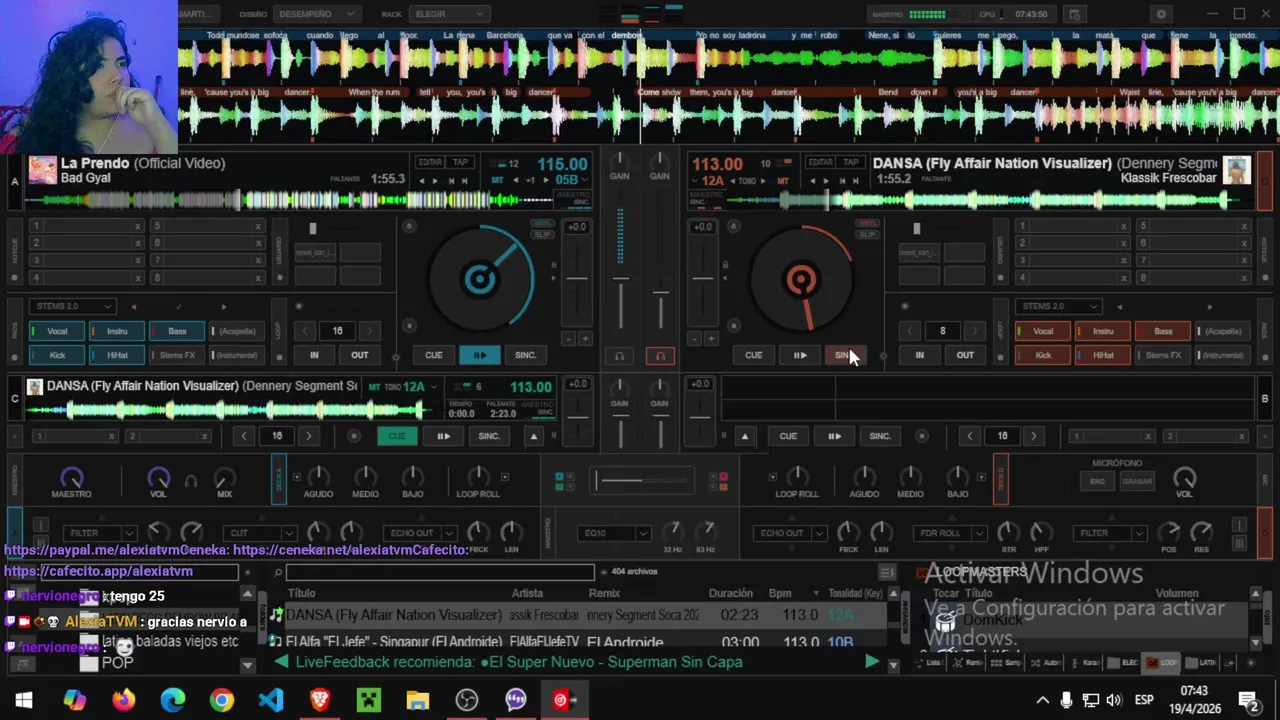Toggle Kick stem on right deck
The image size is (1280, 720).
1042,355
